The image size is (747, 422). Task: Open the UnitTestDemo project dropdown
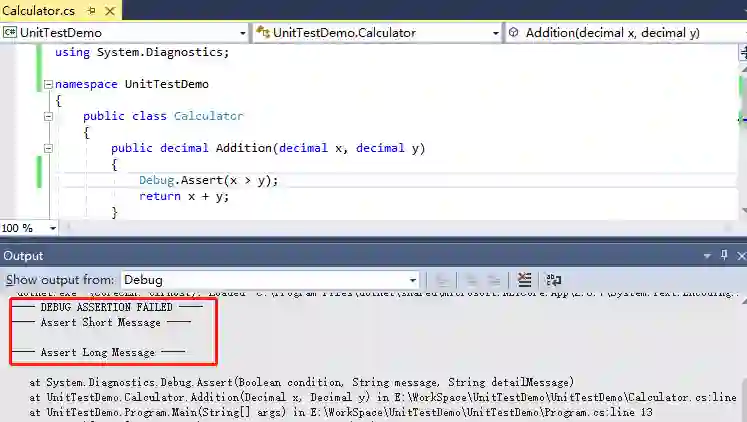(242, 33)
